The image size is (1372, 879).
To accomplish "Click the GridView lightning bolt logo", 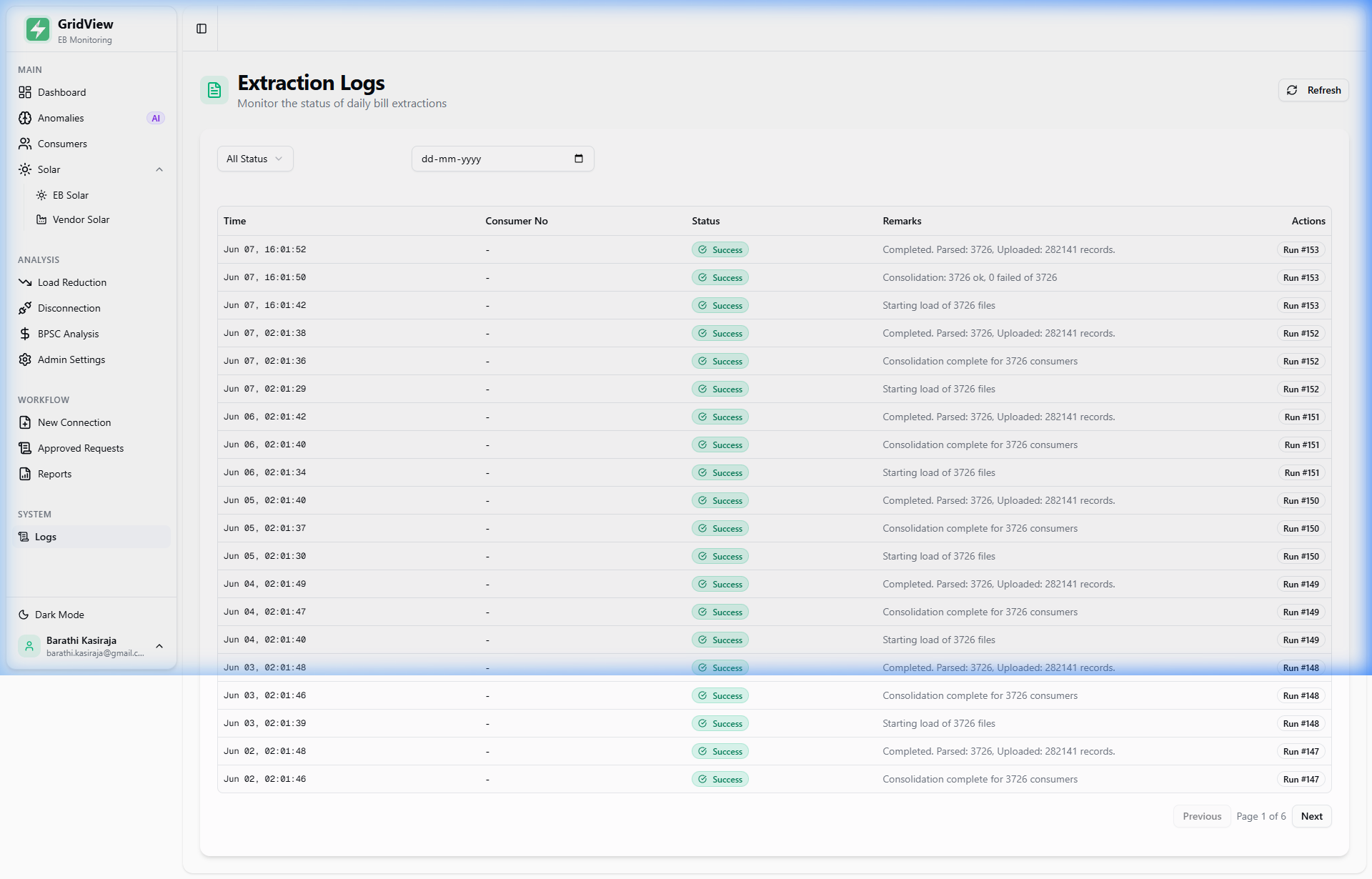I will 38,30.
